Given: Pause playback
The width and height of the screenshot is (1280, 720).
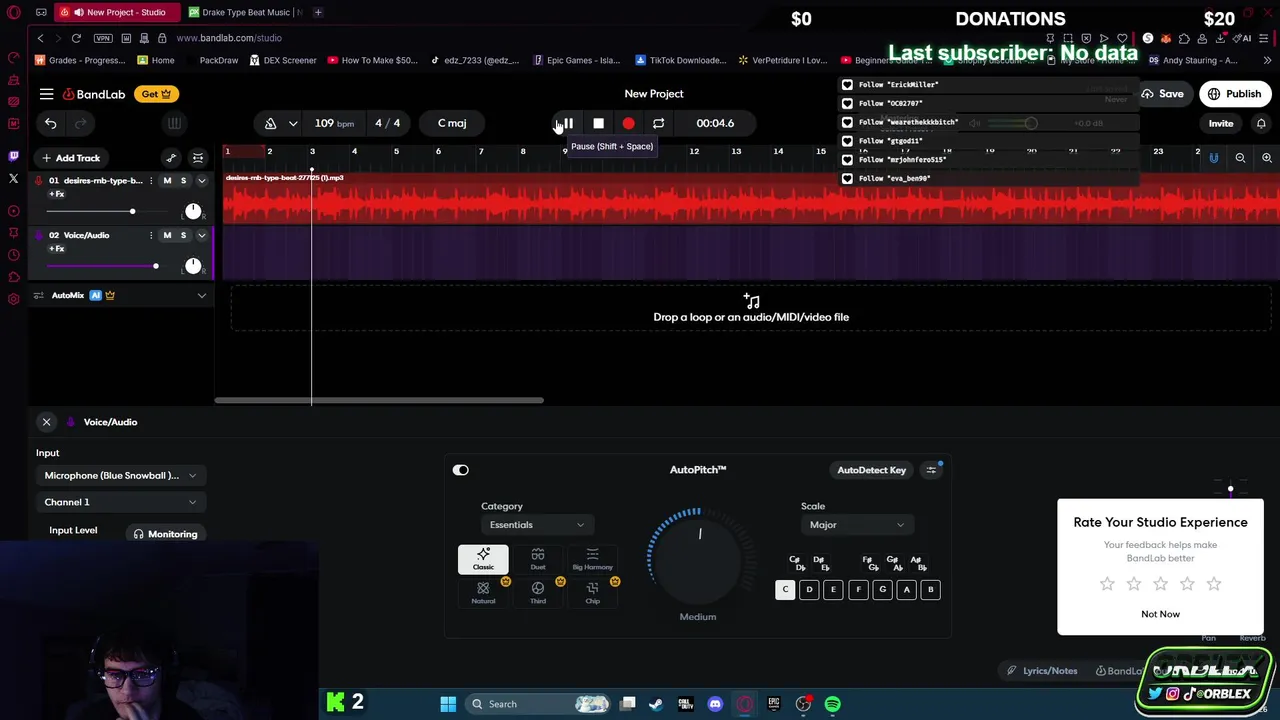Looking at the screenshot, I should 567,123.
